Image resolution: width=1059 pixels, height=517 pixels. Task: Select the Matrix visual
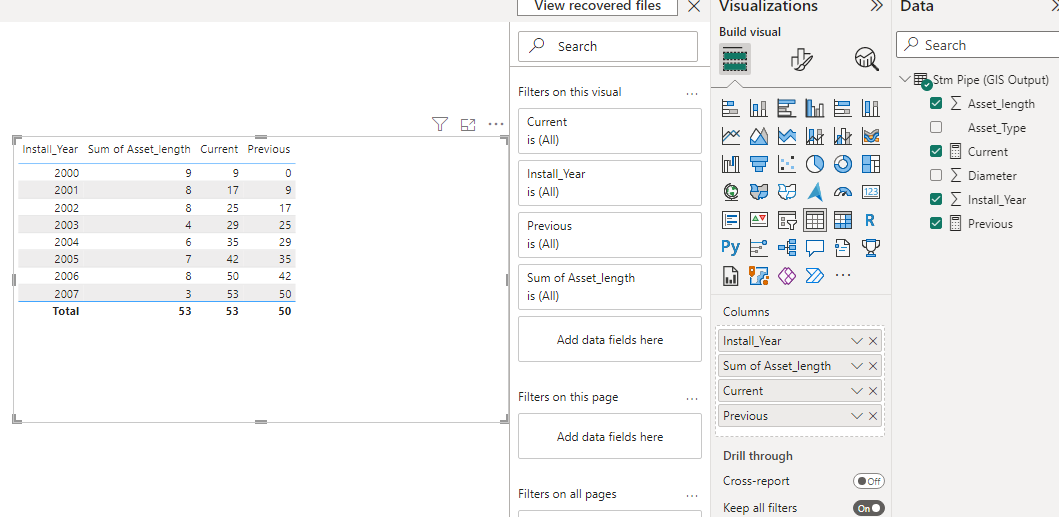(x=843, y=220)
